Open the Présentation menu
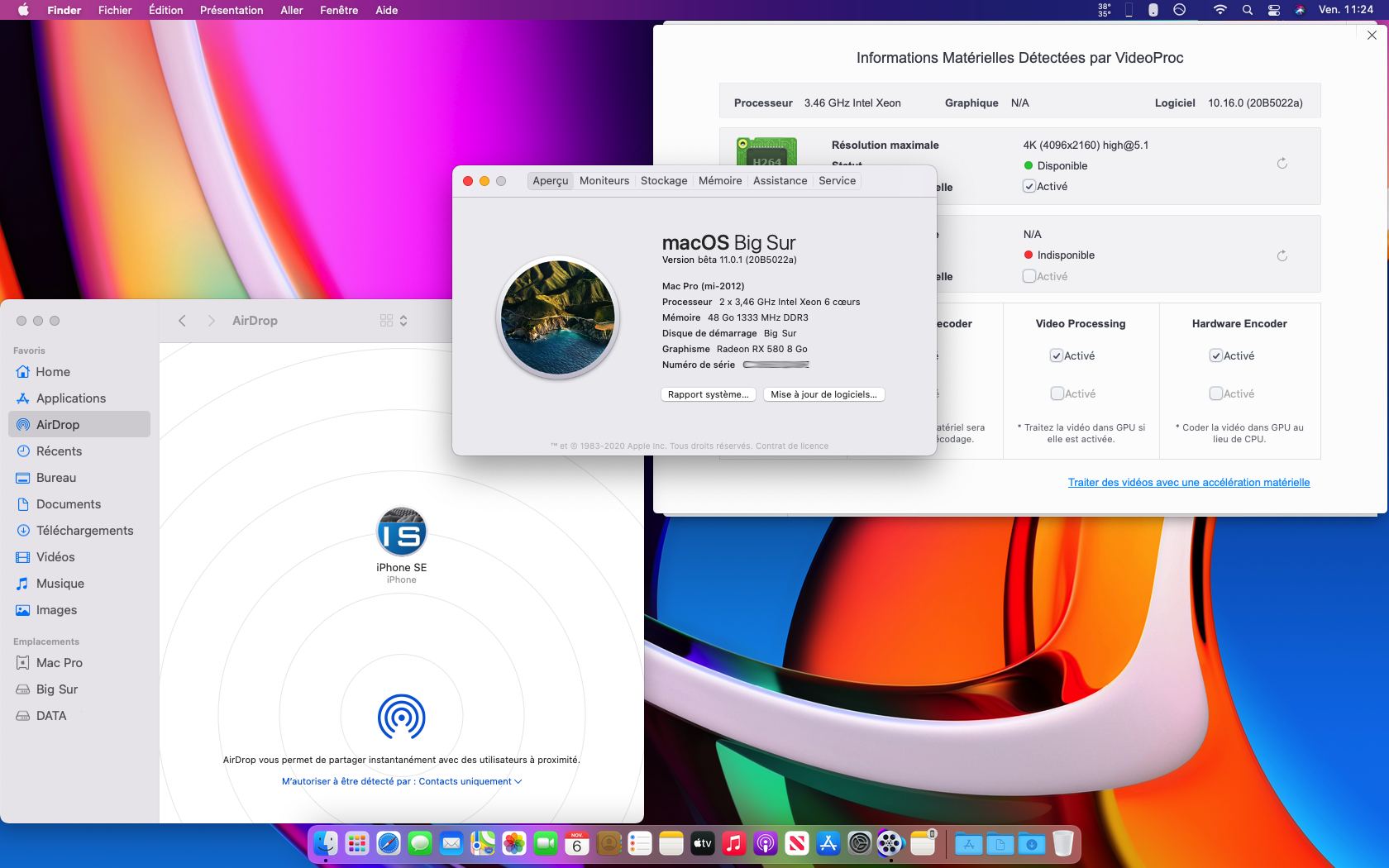Image resolution: width=1389 pixels, height=868 pixels. pos(231,10)
